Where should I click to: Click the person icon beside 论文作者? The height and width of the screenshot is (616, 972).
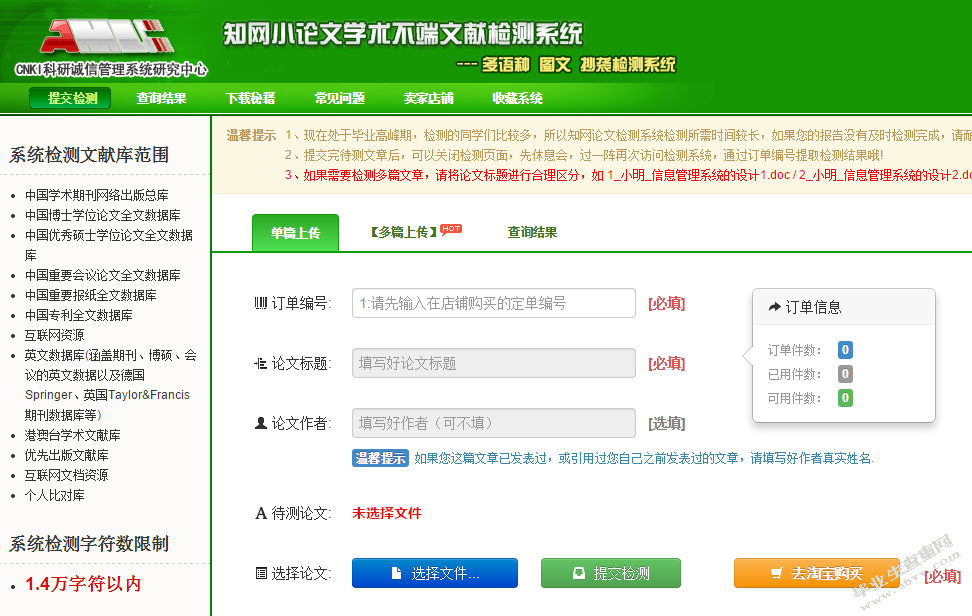261,423
